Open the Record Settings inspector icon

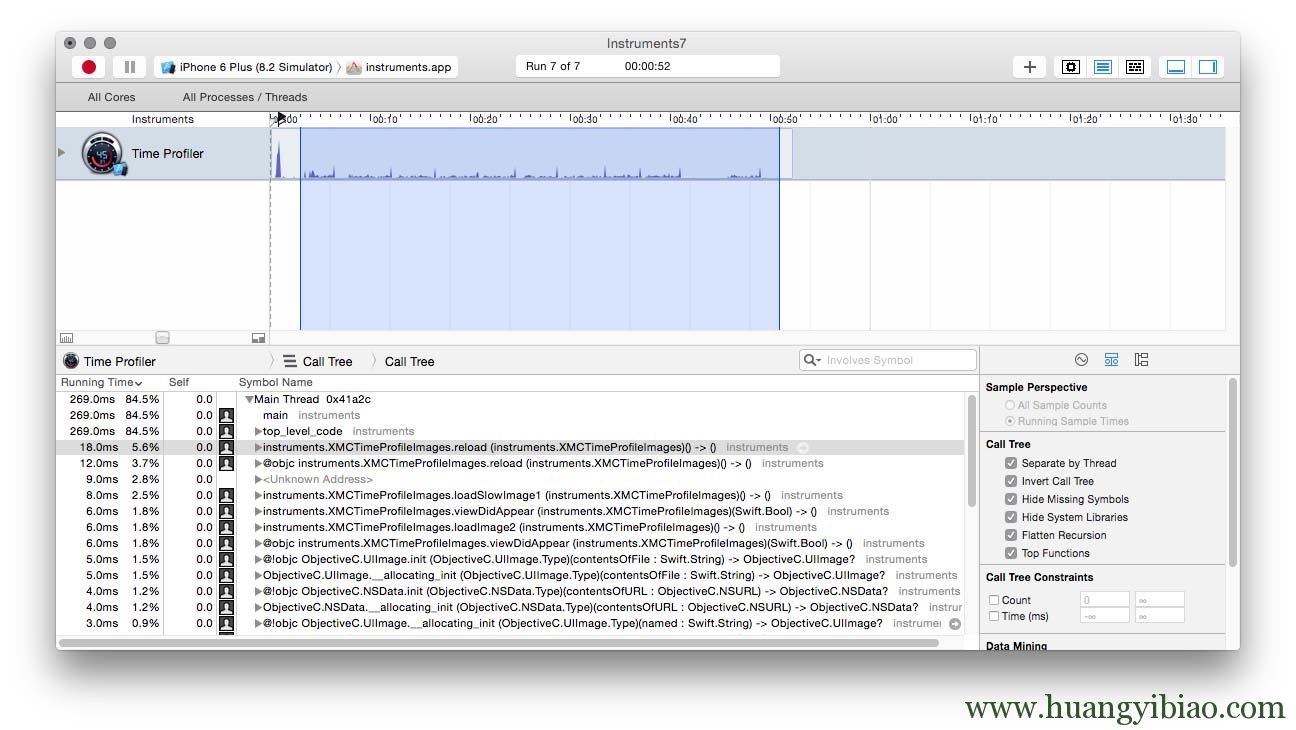[x=1081, y=360]
